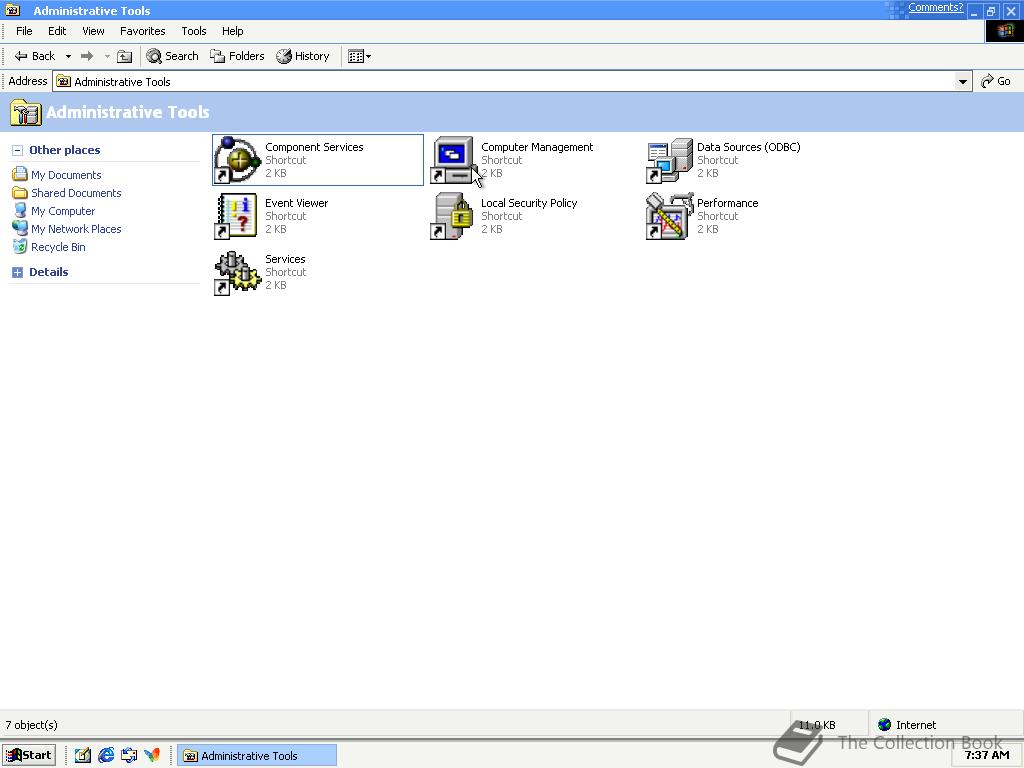Click the Administrative Tools title bar icon
The width and height of the screenshot is (1024, 768).
click(12, 10)
